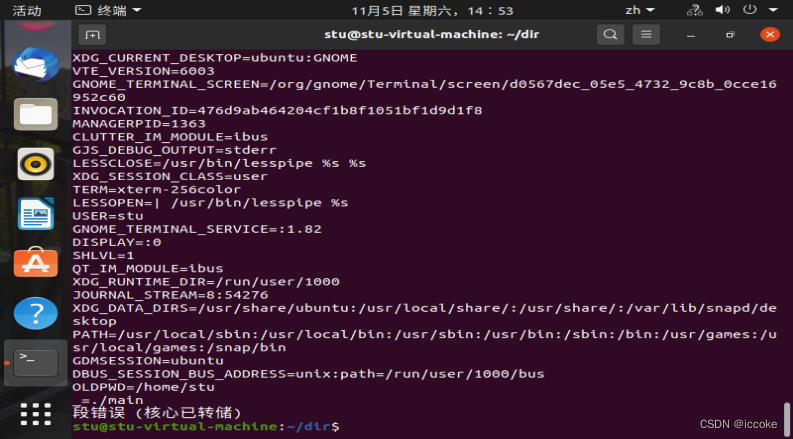Open the clock showing 11月5日 星期六

pyautogui.click(x=432, y=10)
